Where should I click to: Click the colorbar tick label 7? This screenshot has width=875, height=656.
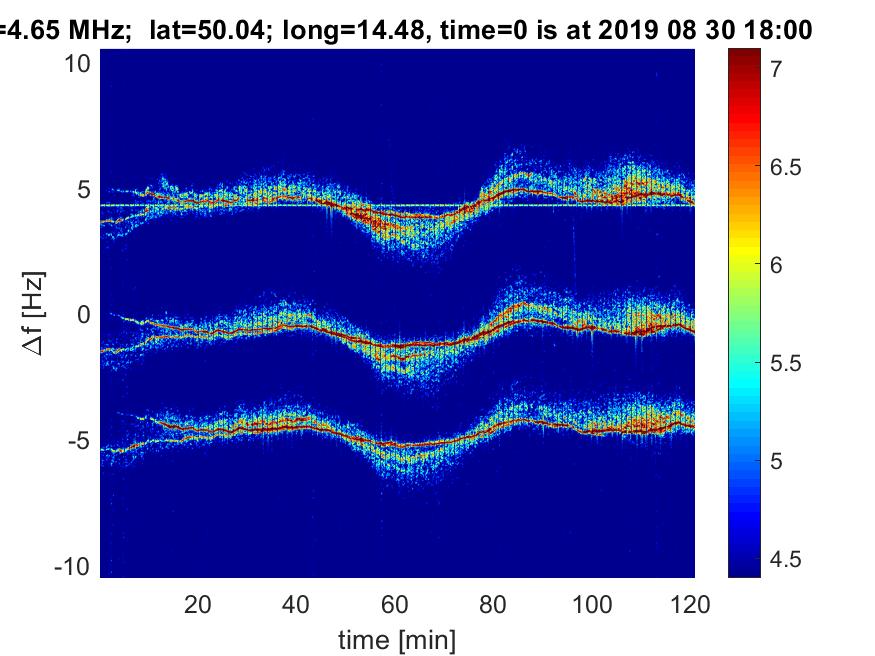[776, 69]
